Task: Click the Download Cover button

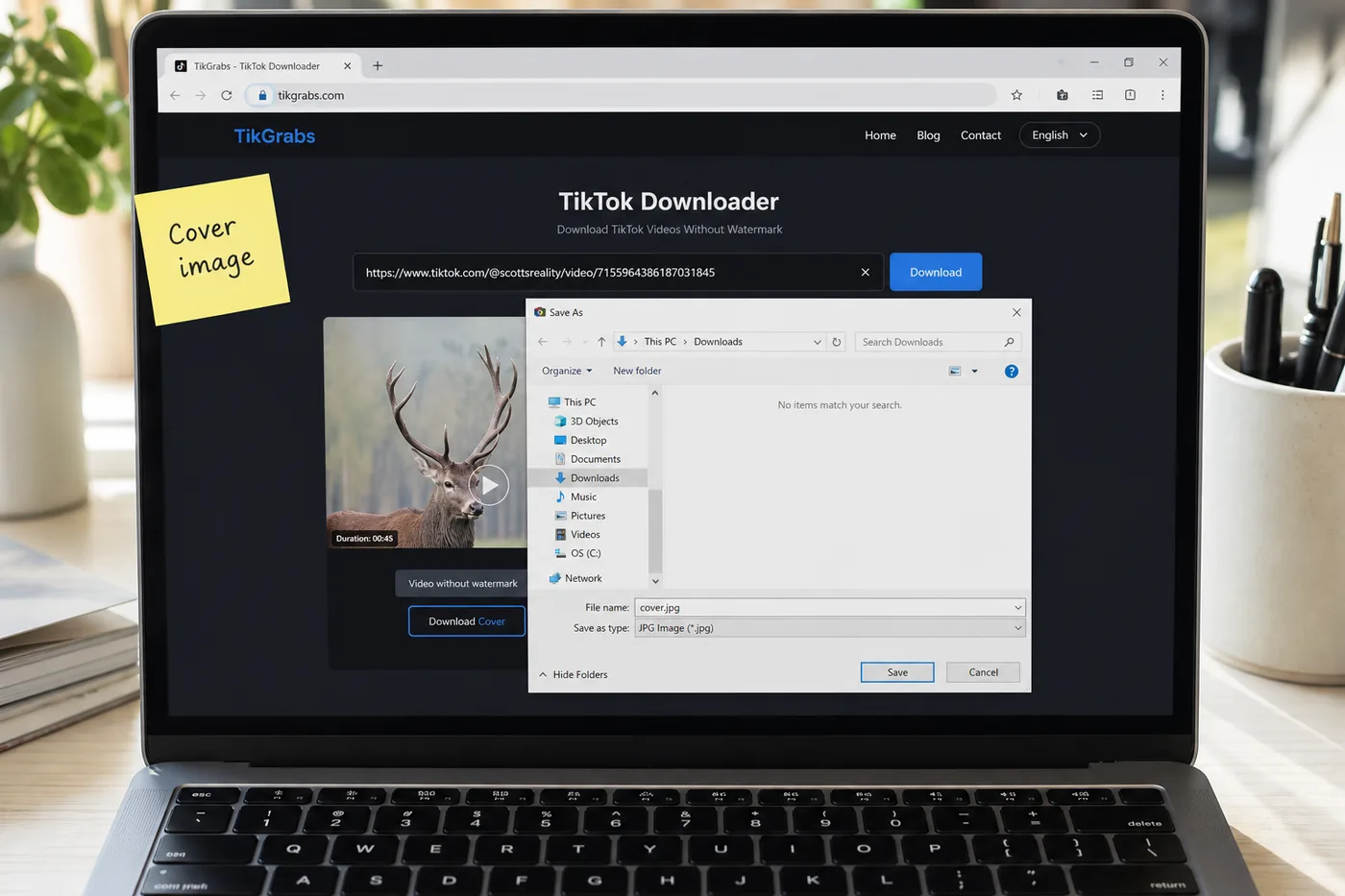Action: tap(467, 621)
